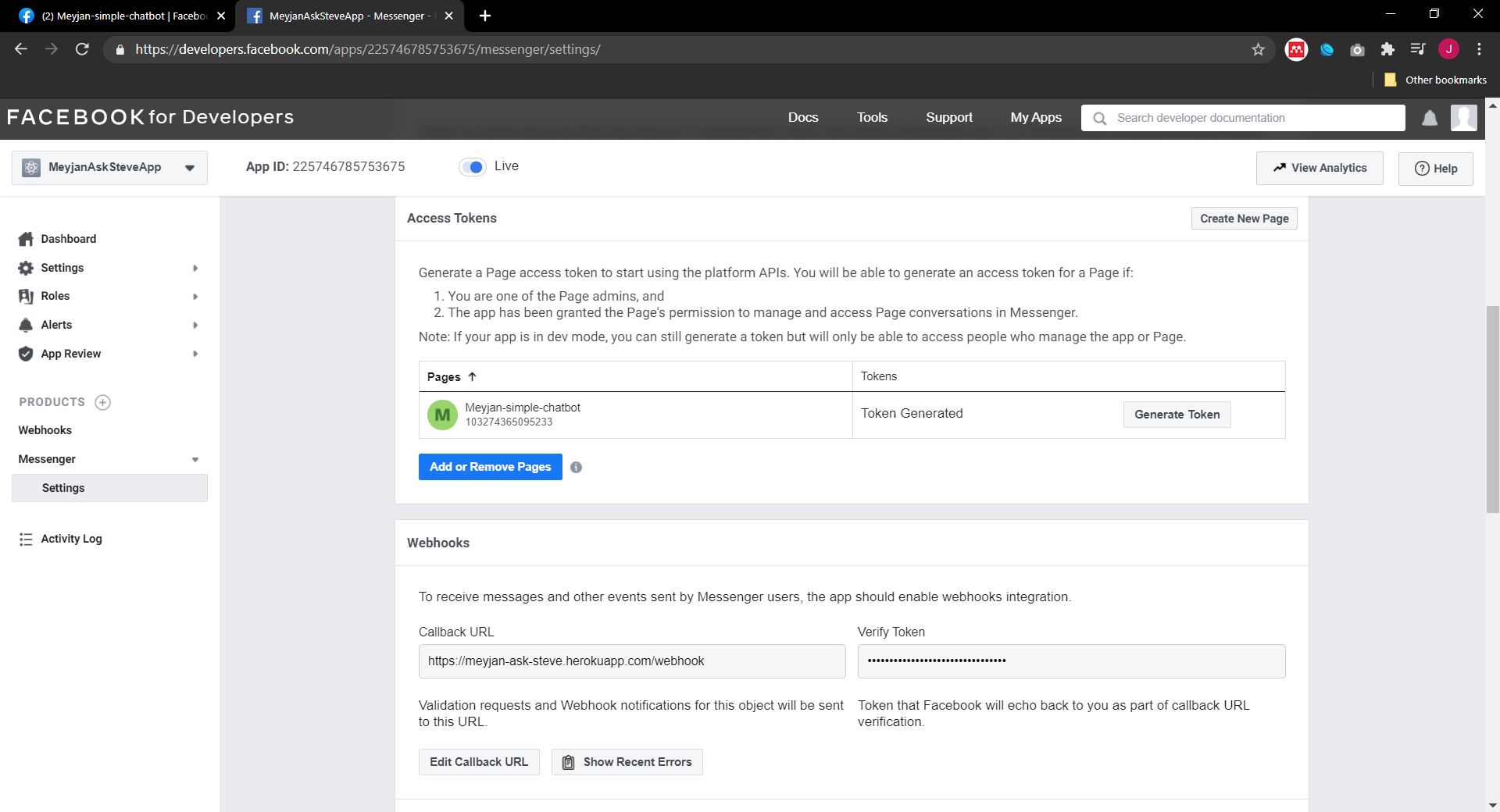Collapse the Messenger product section arrow
The height and width of the screenshot is (812, 1500).
[x=195, y=460]
